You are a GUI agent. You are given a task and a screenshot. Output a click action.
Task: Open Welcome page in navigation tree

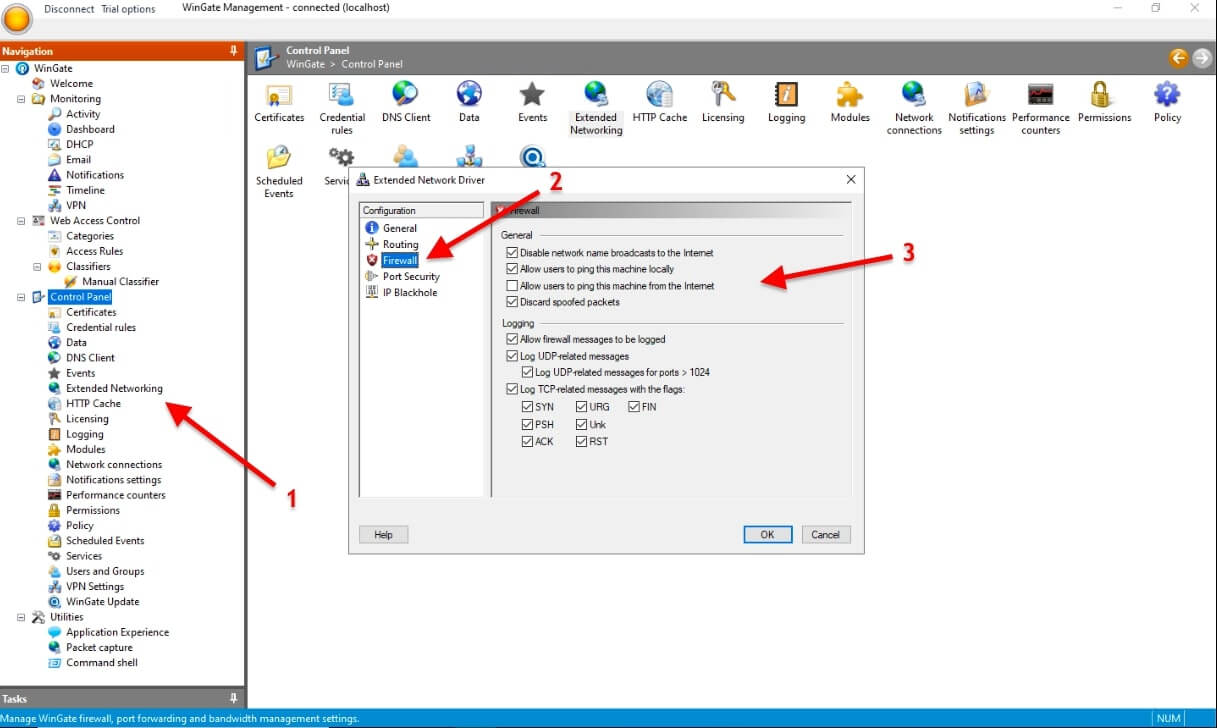pos(71,83)
